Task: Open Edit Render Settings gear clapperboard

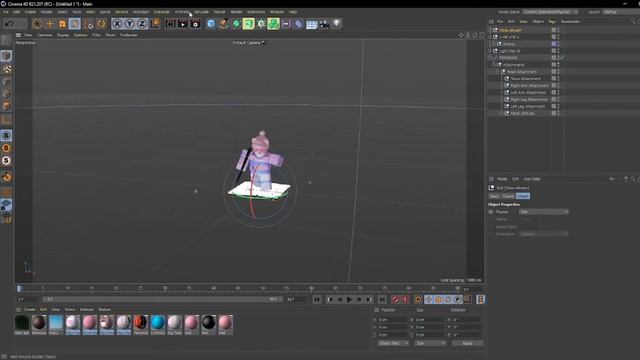Action: click(x=195, y=24)
